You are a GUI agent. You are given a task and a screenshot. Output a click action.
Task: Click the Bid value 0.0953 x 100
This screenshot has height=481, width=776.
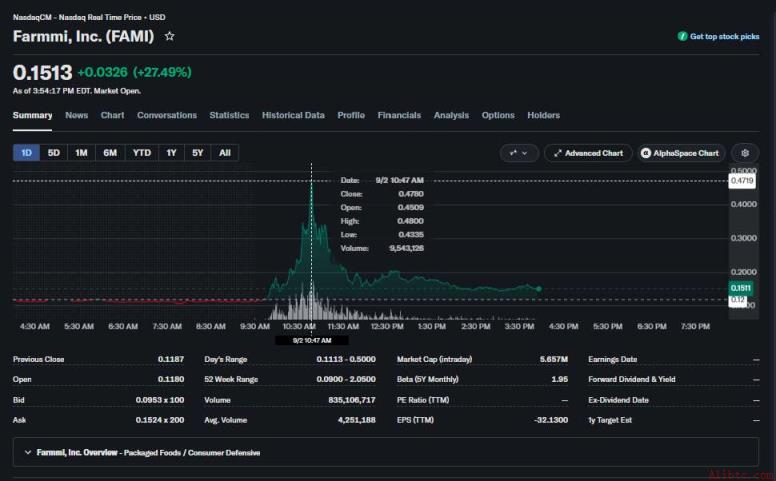click(160, 400)
